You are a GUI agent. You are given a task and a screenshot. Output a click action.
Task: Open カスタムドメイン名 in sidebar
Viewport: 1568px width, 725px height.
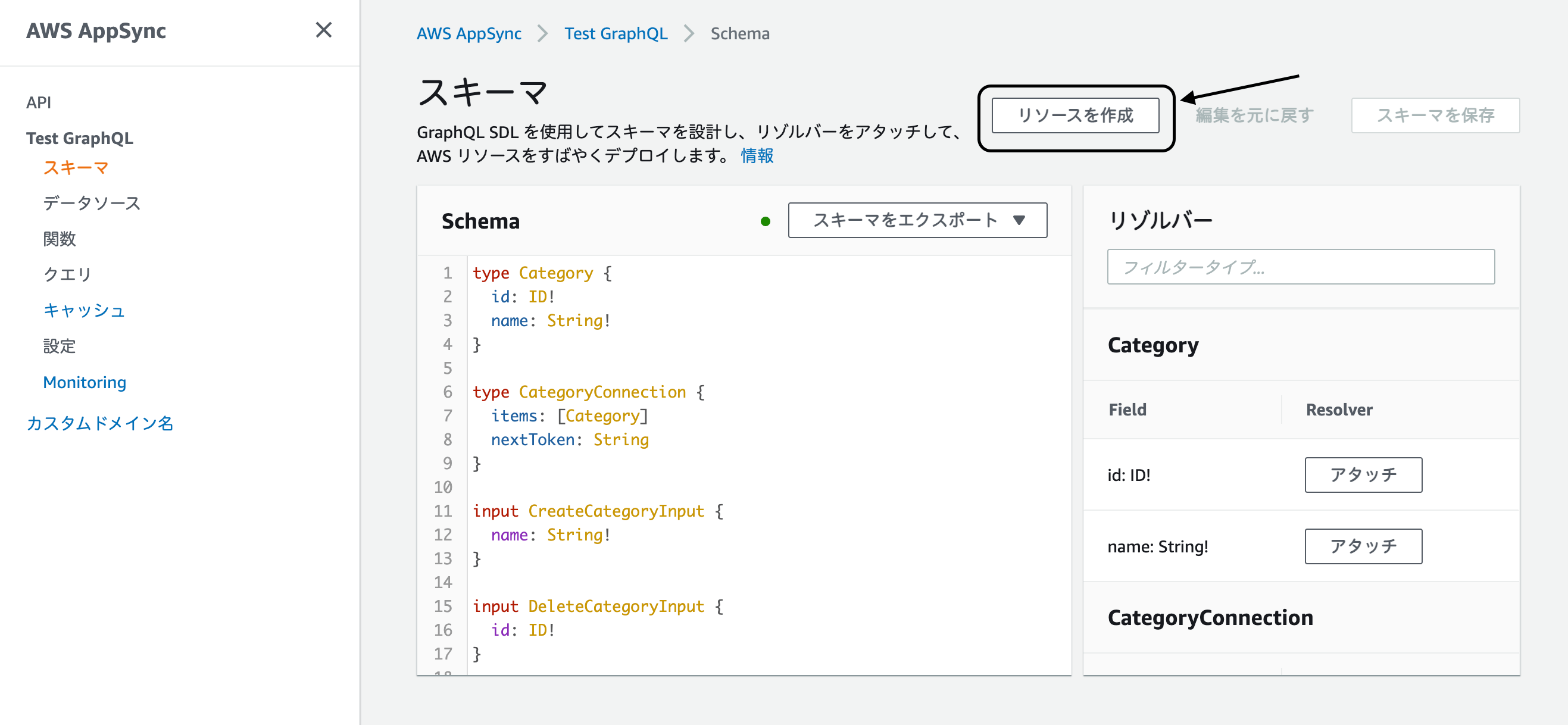point(100,423)
